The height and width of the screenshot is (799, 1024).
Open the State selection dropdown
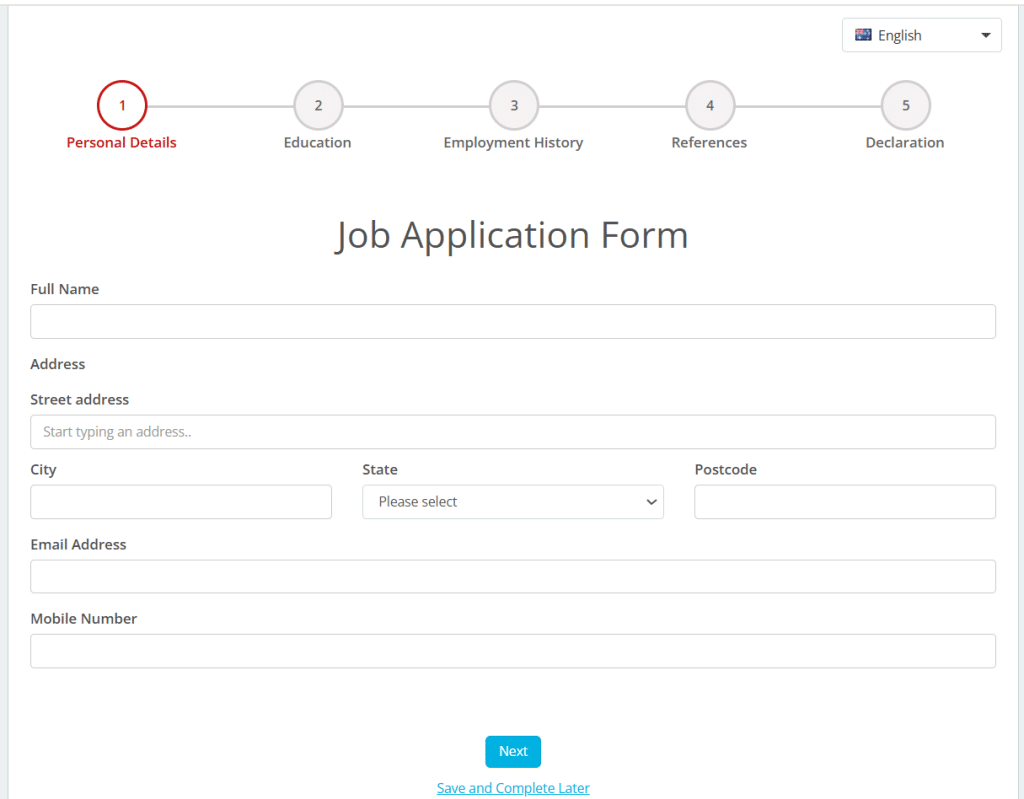(x=513, y=501)
